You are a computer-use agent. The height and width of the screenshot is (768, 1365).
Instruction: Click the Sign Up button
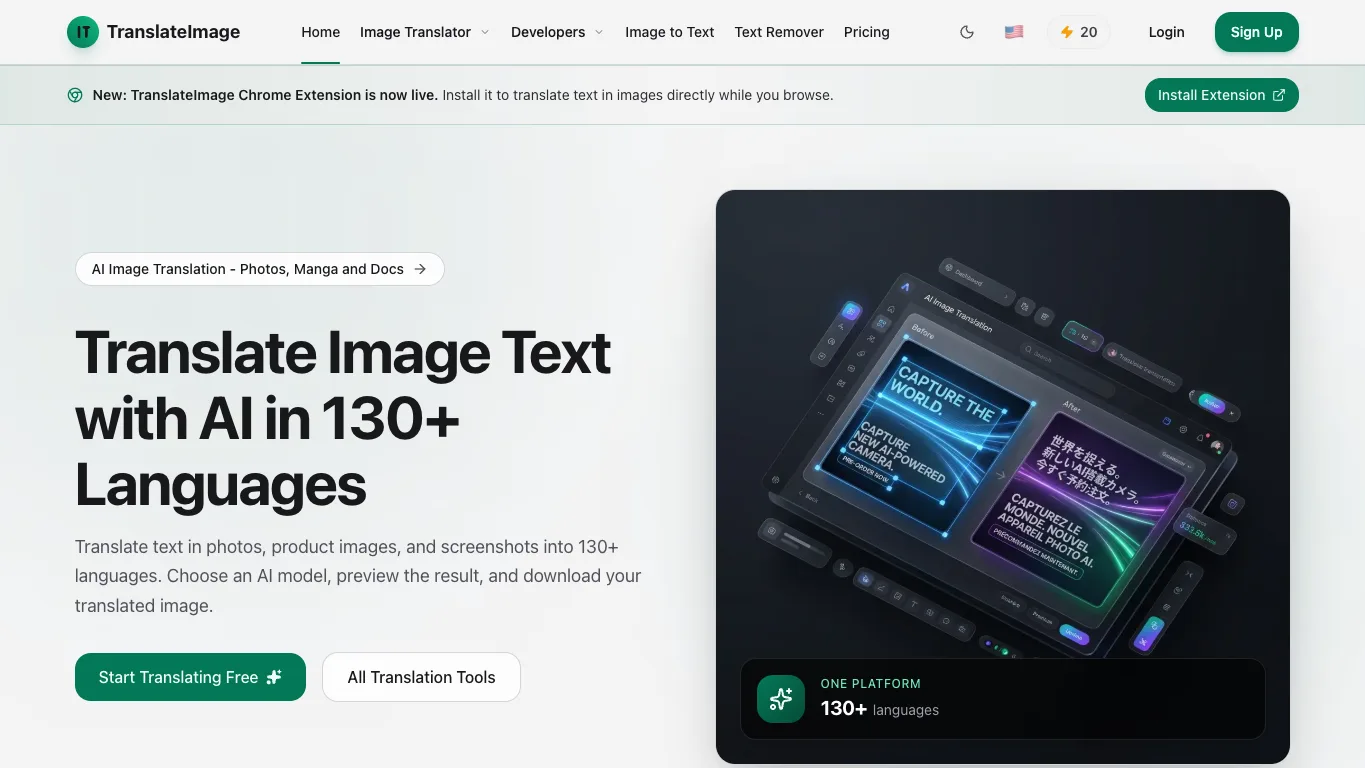[1256, 32]
